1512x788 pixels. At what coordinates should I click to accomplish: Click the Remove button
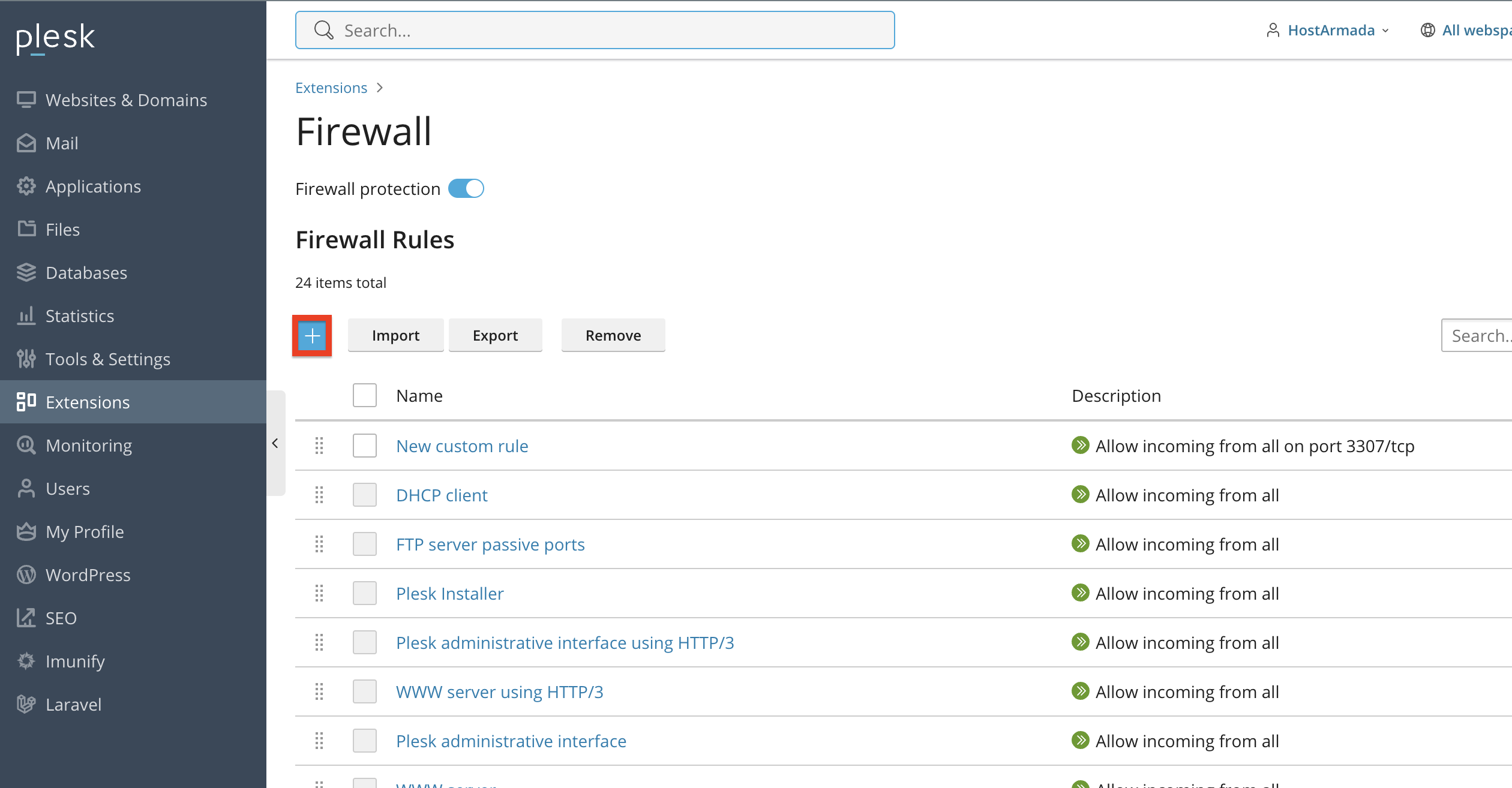coord(613,335)
